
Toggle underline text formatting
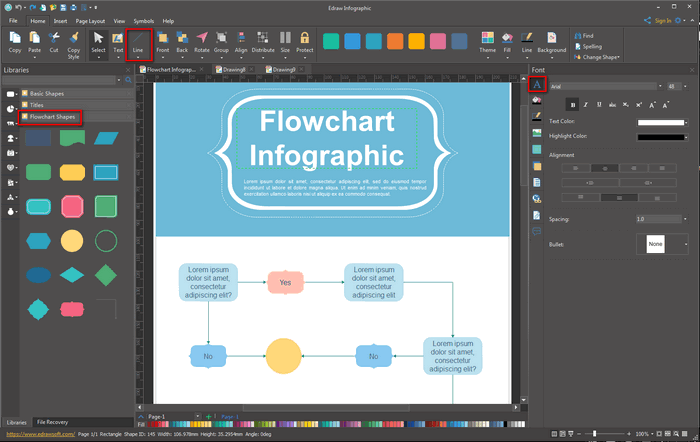598,103
